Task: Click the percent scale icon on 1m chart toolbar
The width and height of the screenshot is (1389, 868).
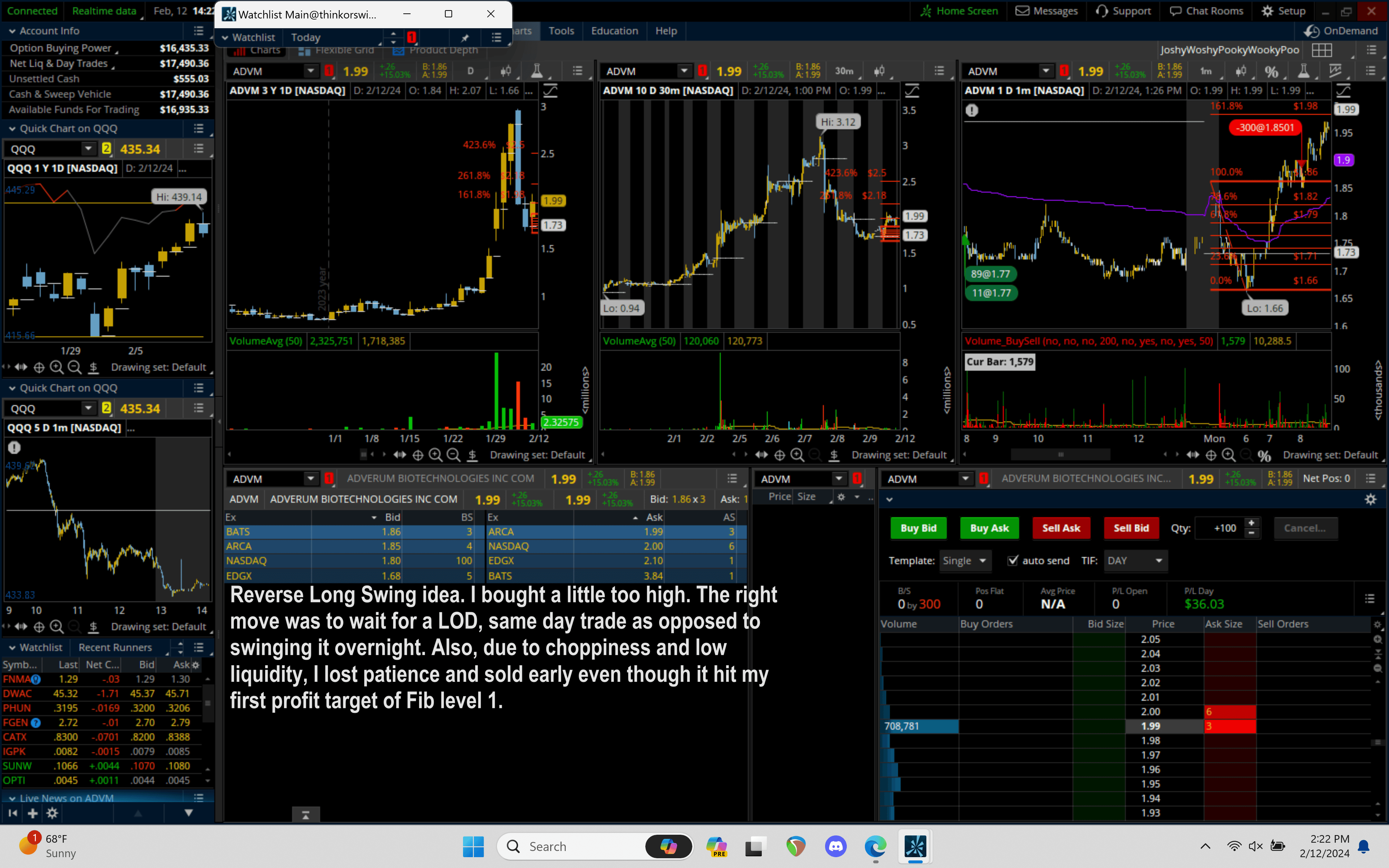Action: (x=1271, y=71)
